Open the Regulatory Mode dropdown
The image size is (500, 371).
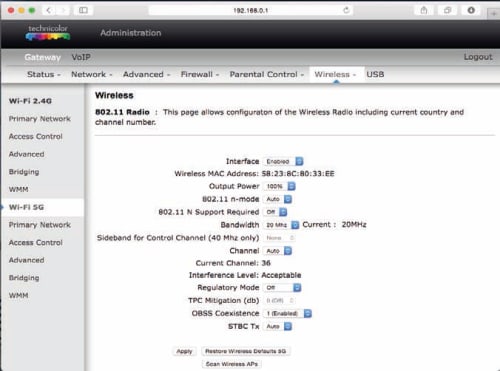coord(282,287)
